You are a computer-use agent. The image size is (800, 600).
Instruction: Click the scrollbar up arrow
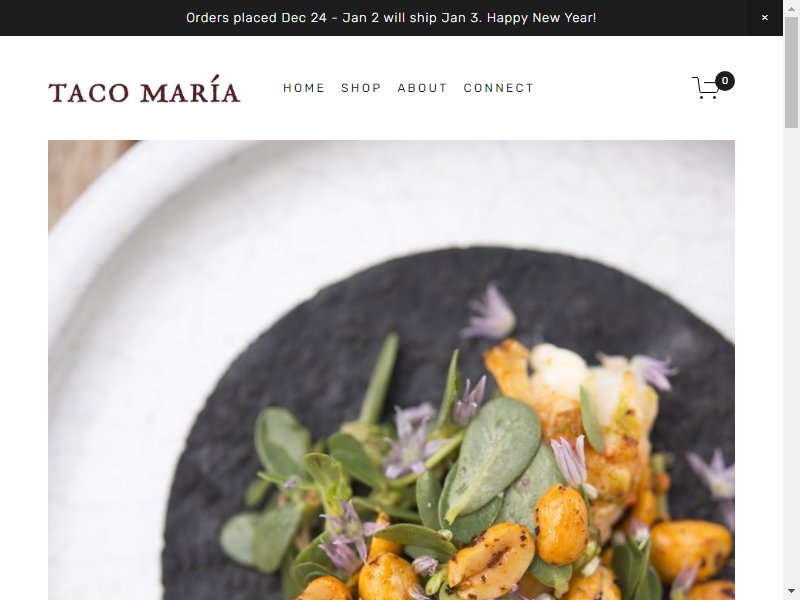click(791, 7)
